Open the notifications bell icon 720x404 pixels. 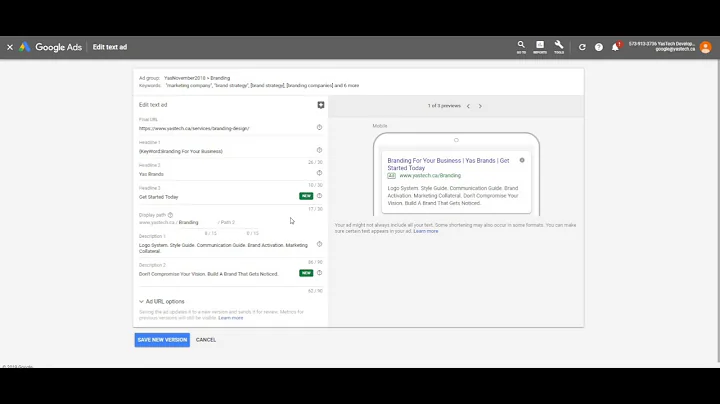(615, 47)
